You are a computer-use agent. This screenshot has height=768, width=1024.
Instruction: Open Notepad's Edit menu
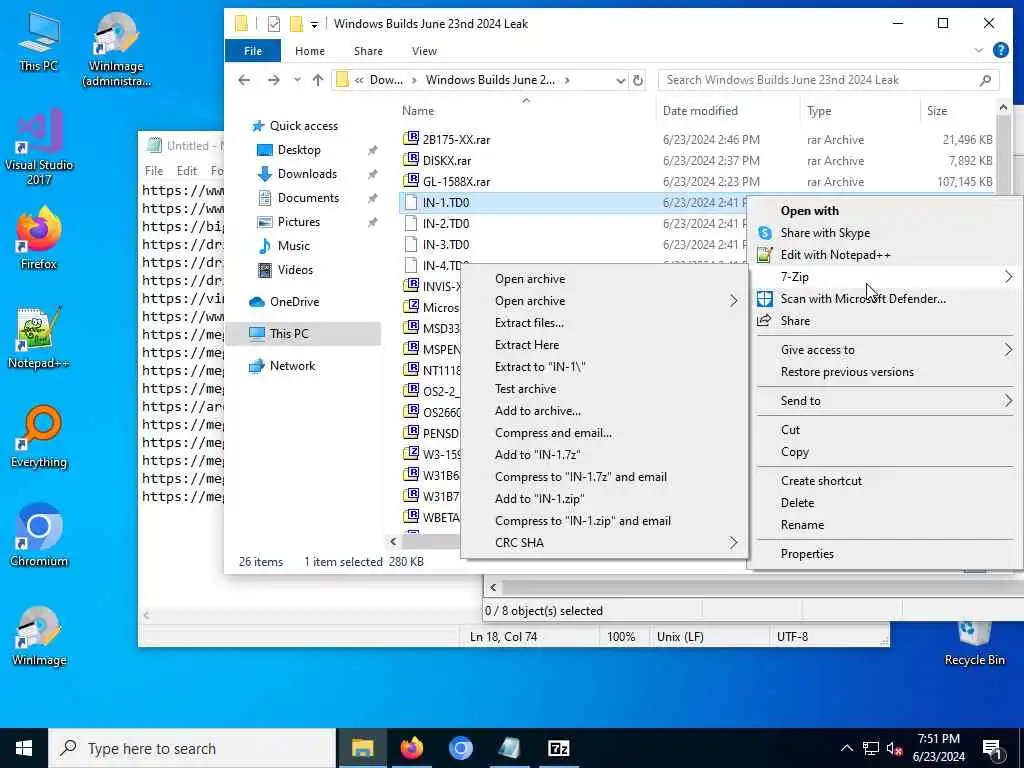187,170
